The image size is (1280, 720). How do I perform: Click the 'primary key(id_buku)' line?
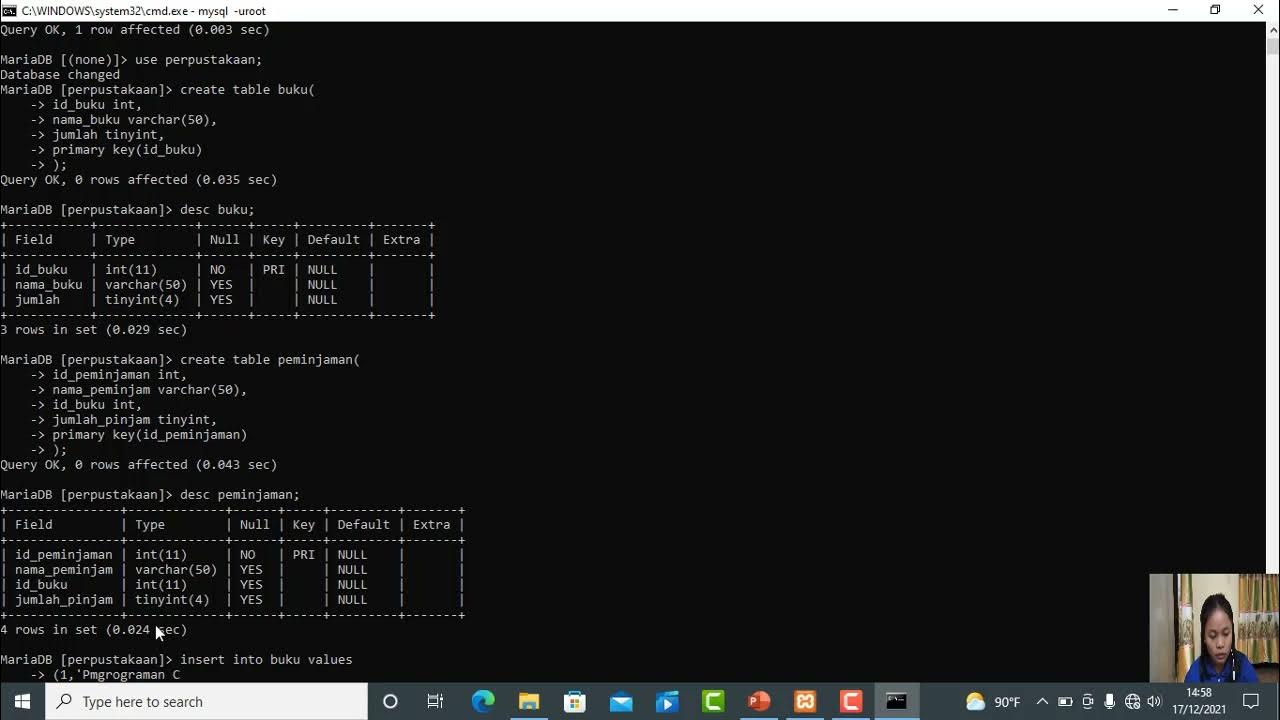(127, 150)
